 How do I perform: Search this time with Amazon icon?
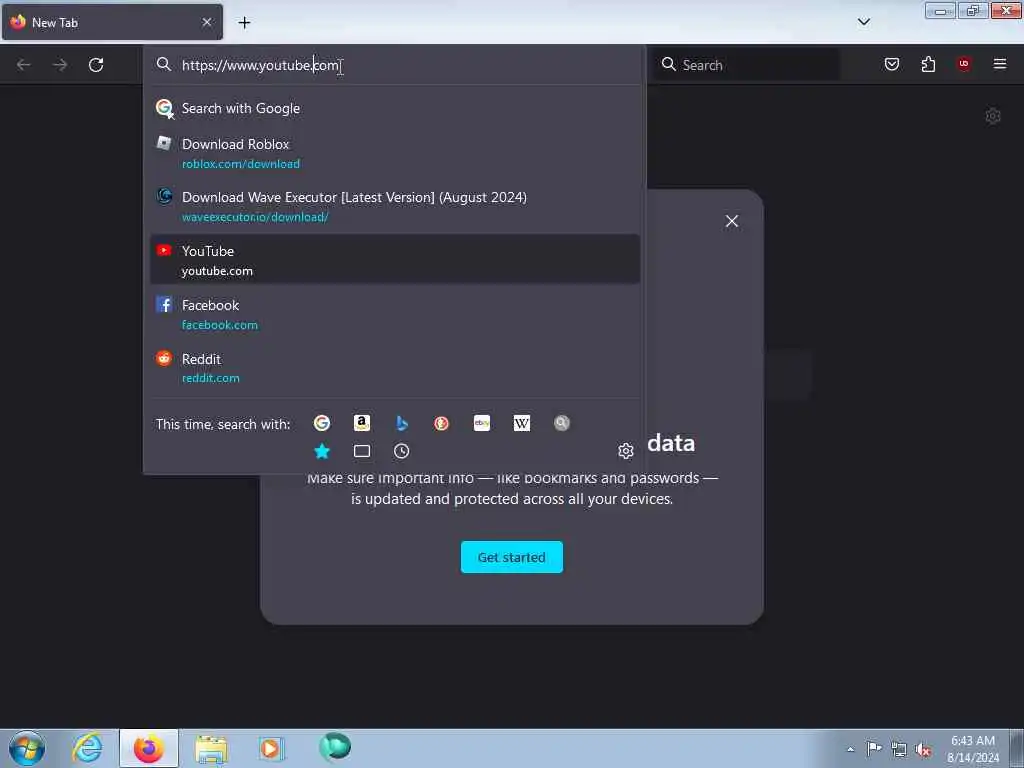coord(362,423)
